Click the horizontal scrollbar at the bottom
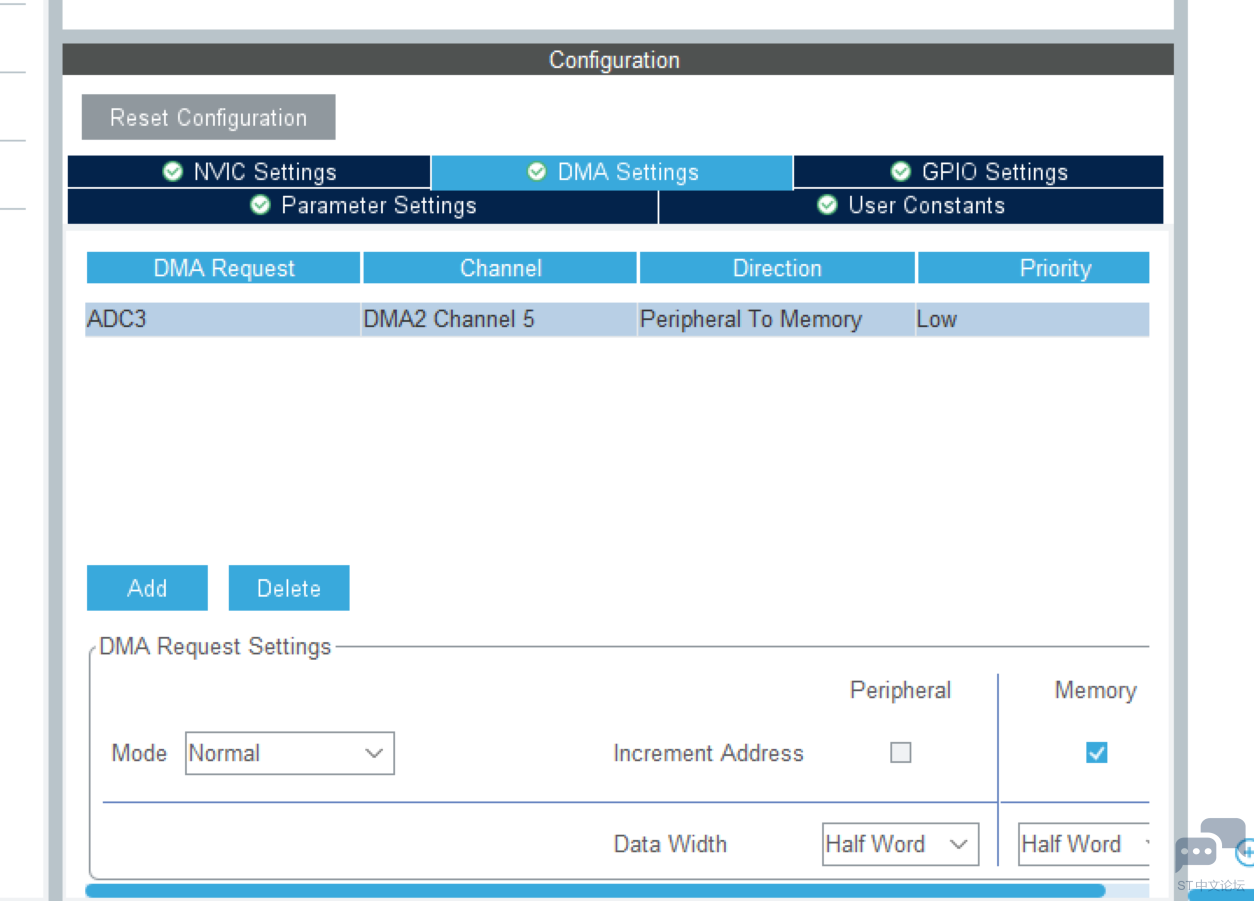The height and width of the screenshot is (901, 1254). coord(595,890)
